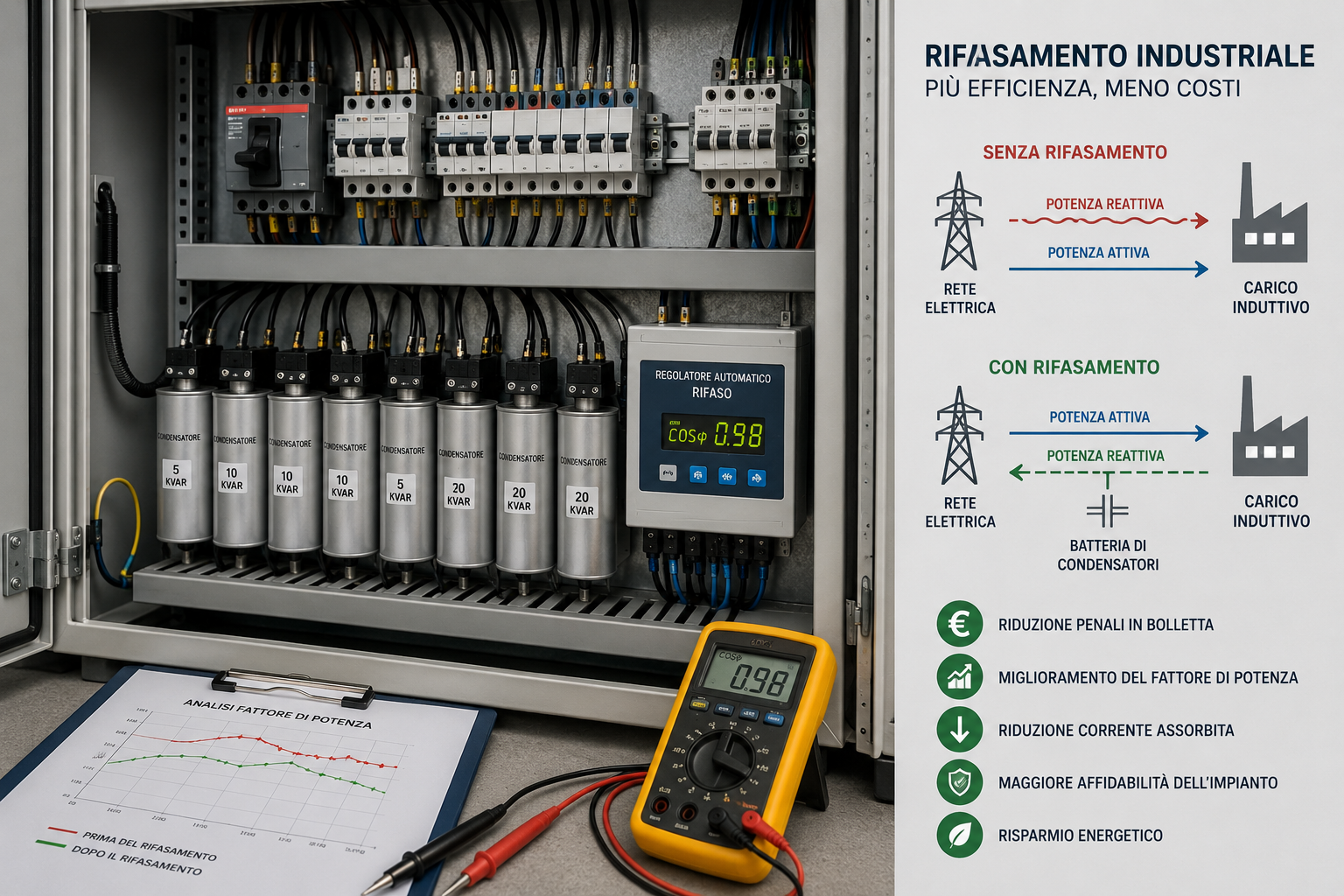This screenshot has width=1344, height=896.
Task: Click the capacitor symbol above Batteria di Condensatori
Action: click(1108, 510)
